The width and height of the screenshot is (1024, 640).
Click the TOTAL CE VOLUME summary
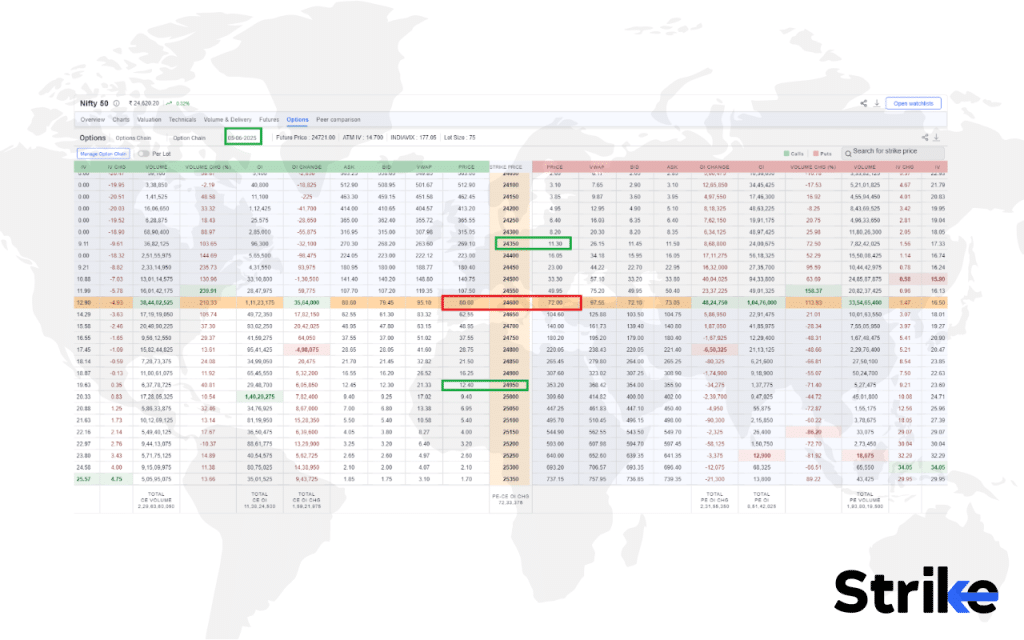coord(156,500)
